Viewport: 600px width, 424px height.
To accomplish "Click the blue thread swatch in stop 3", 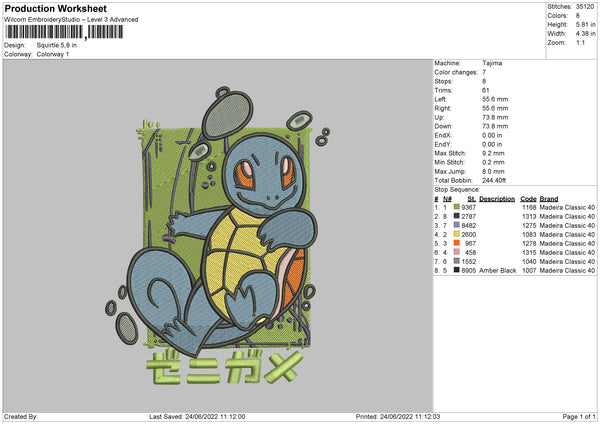I will [457, 225].
